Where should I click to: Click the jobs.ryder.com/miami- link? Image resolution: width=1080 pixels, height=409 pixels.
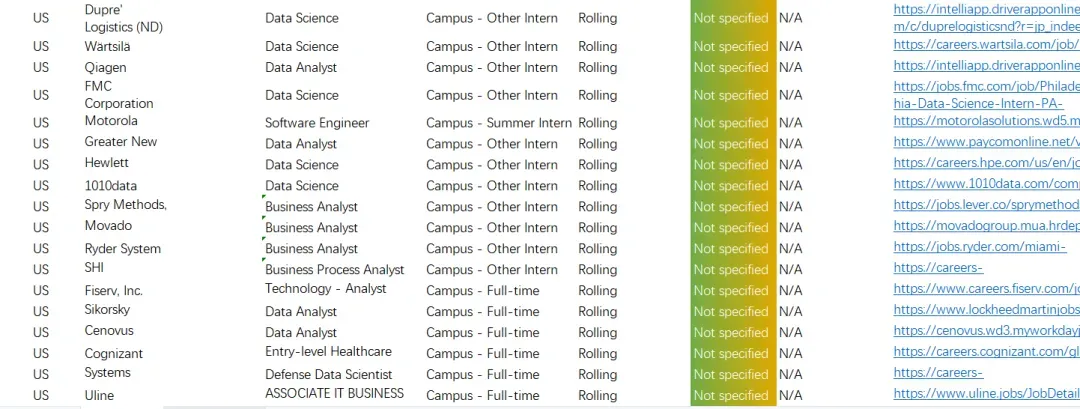pos(979,247)
